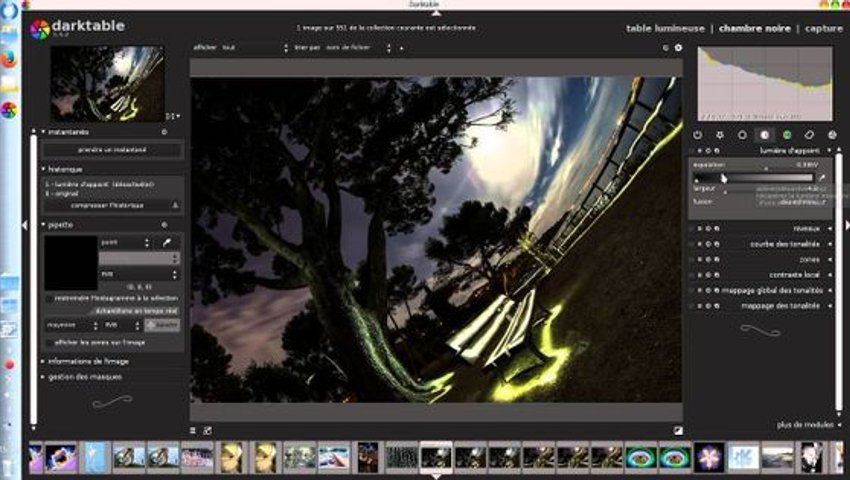Click darktable icon in the left dock
850x480 pixels.
pyautogui.click(x=9, y=110)
